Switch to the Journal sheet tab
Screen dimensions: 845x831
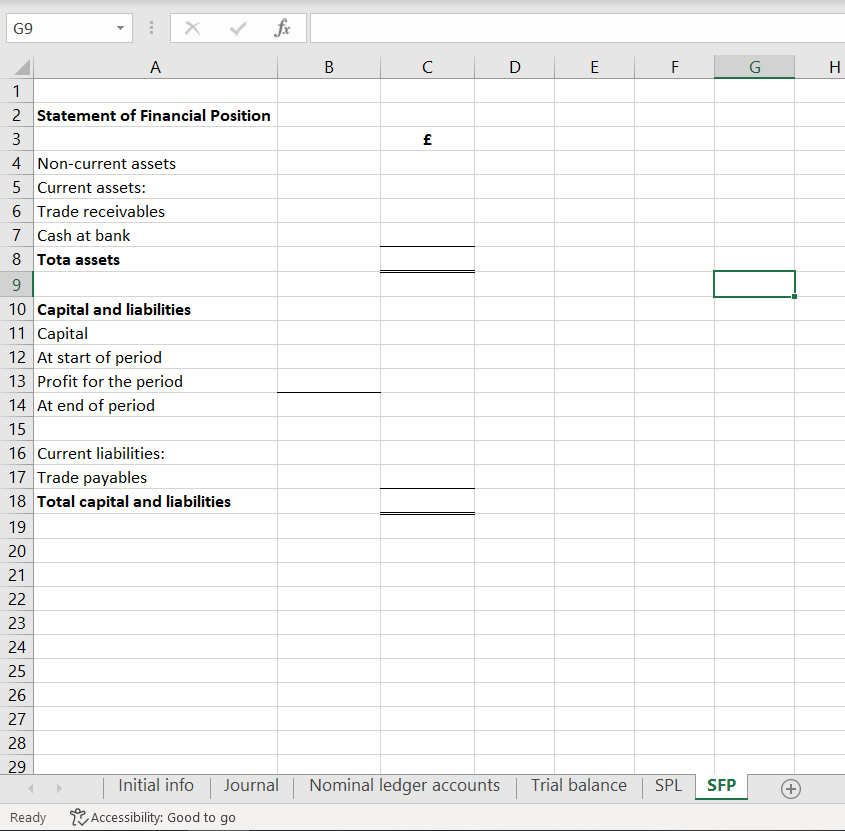click(251, 786)
